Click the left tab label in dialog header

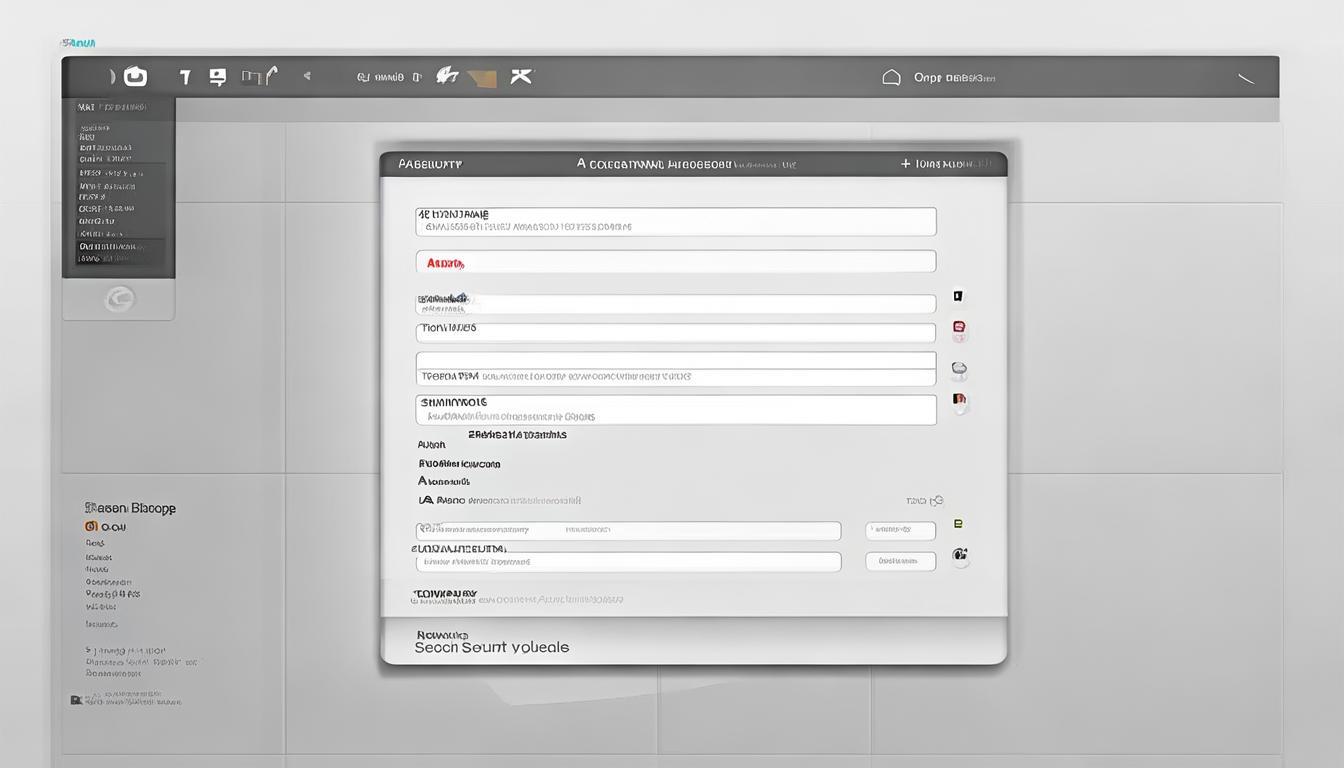[430, 164]
